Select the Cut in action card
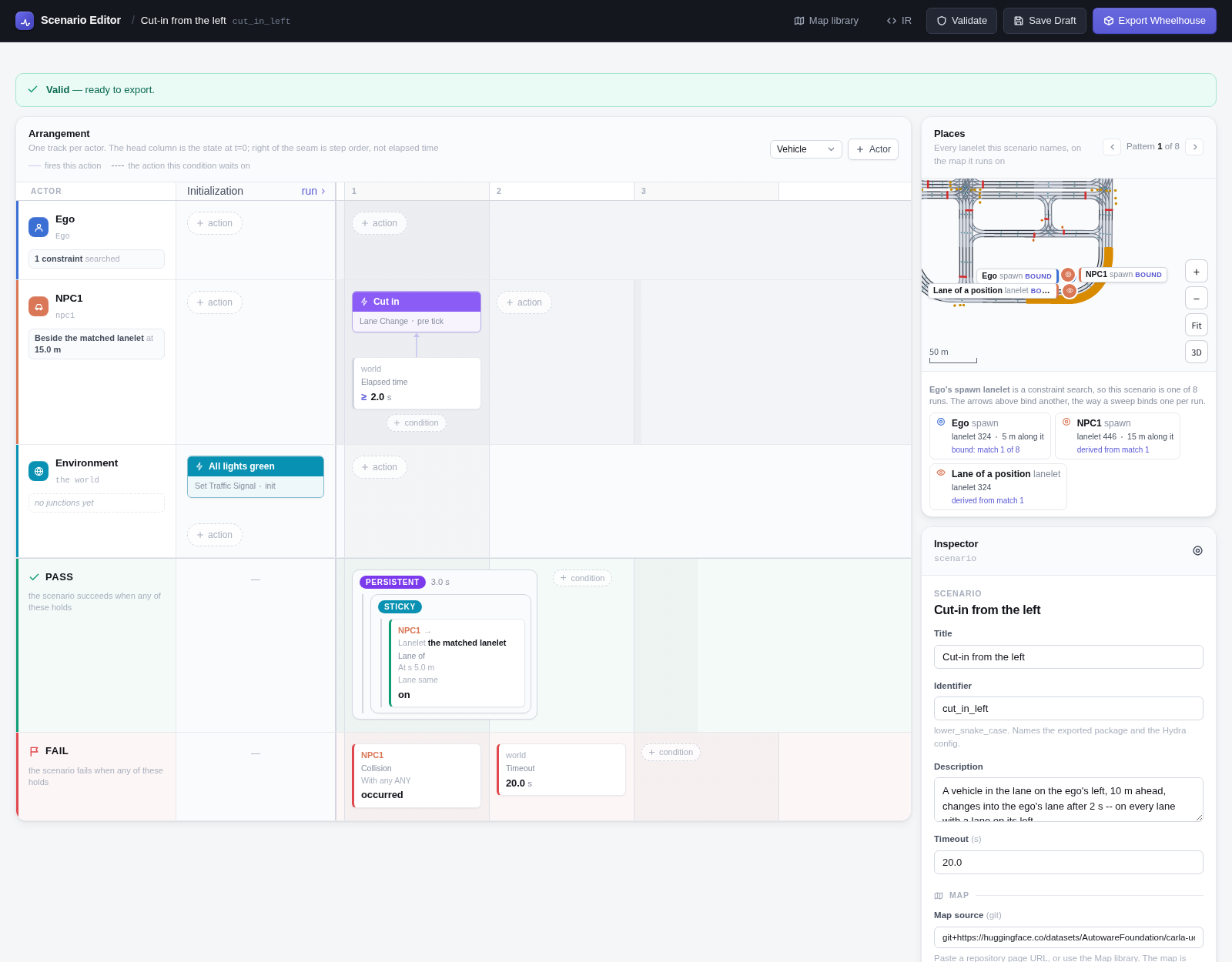1232x962 pixels. [417, 312]
